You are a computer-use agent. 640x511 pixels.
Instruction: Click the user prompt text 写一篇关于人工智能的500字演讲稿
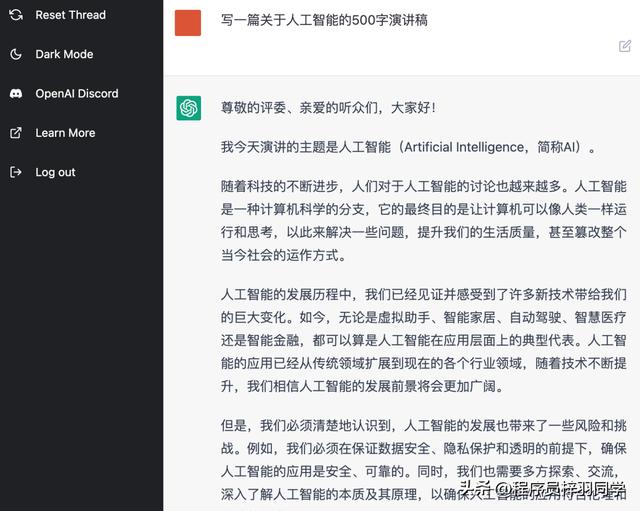tap(324, 20)
